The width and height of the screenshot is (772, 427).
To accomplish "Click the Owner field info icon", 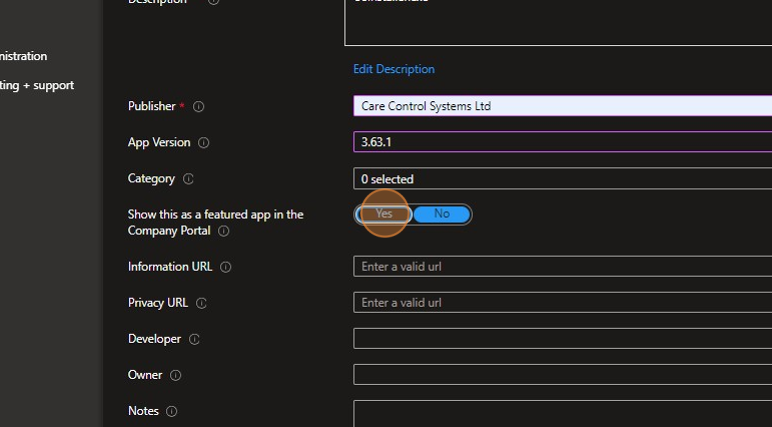I will coord(175,375).
